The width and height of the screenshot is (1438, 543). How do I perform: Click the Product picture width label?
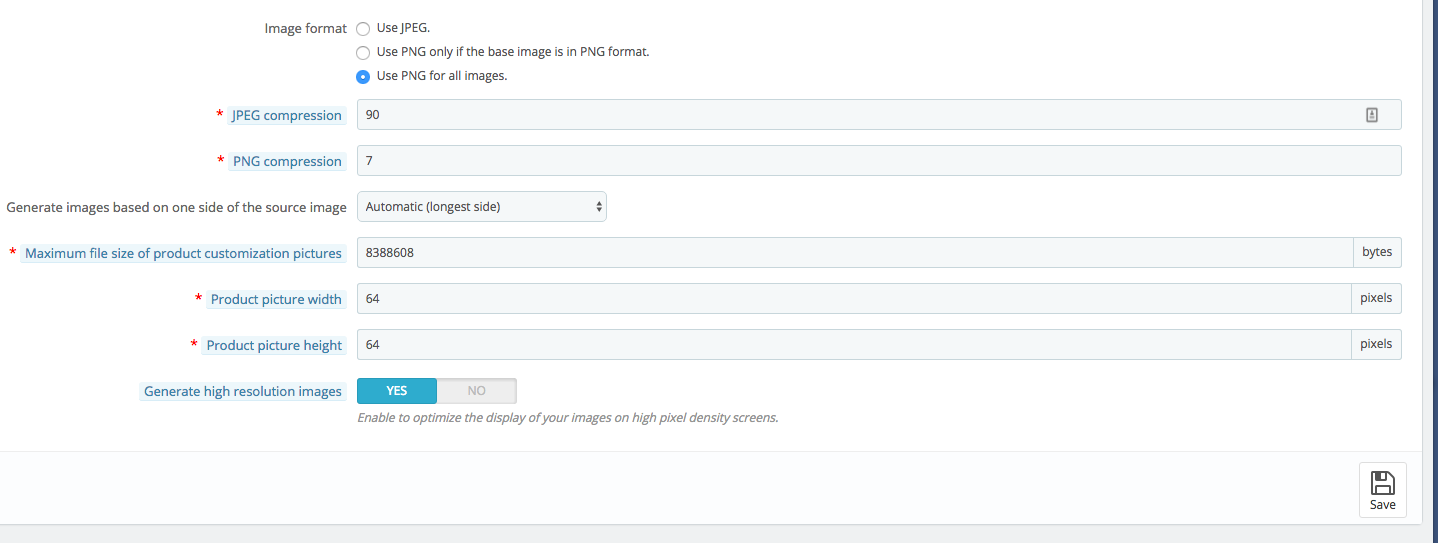[276, 300]
